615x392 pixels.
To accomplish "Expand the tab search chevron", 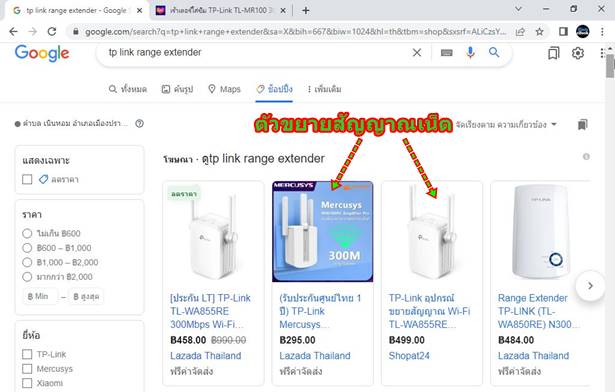I will point(518,9).
